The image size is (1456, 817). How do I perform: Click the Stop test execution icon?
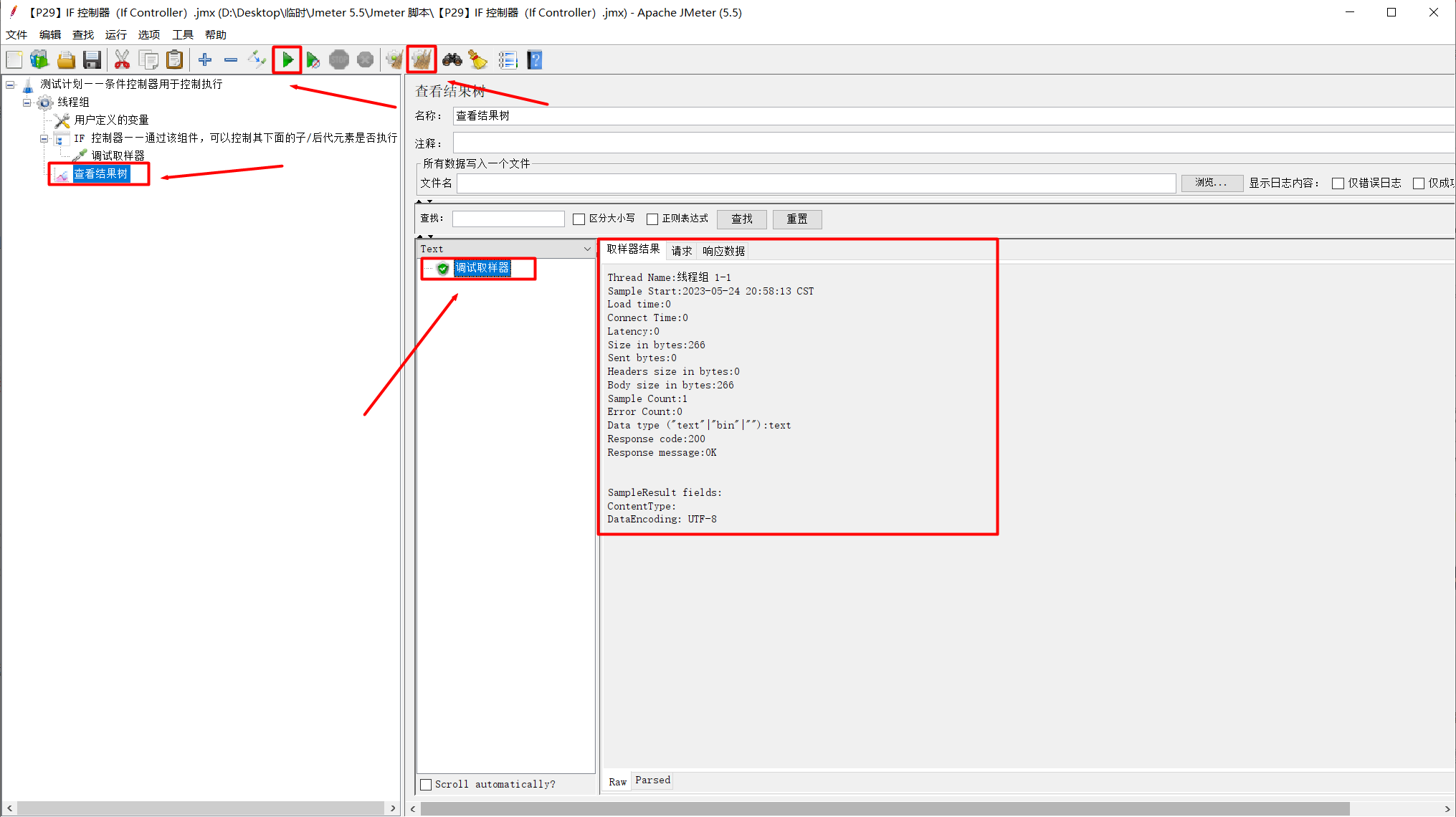point(340,61)
